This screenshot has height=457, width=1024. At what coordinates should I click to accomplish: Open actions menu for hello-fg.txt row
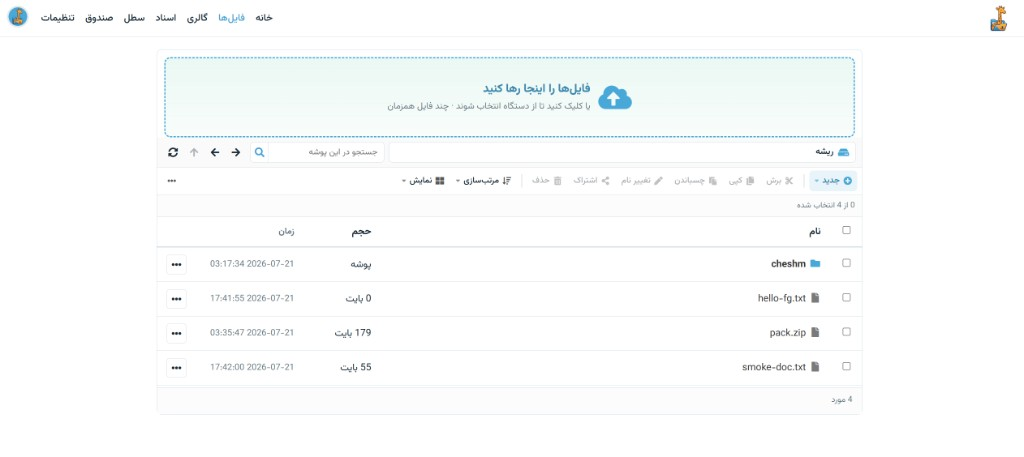pos(176,299)
